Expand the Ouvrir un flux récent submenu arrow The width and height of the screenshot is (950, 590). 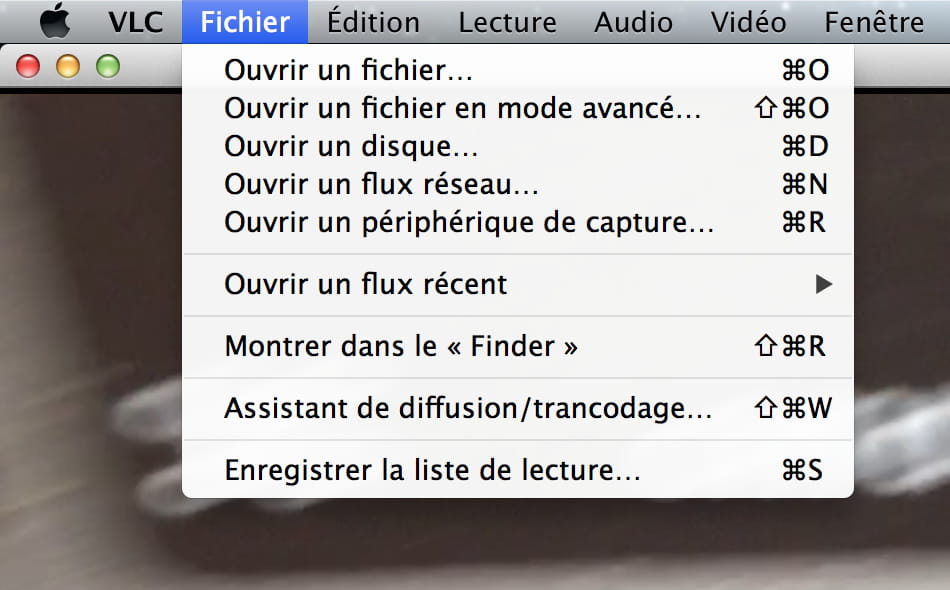tap(823, 284)
